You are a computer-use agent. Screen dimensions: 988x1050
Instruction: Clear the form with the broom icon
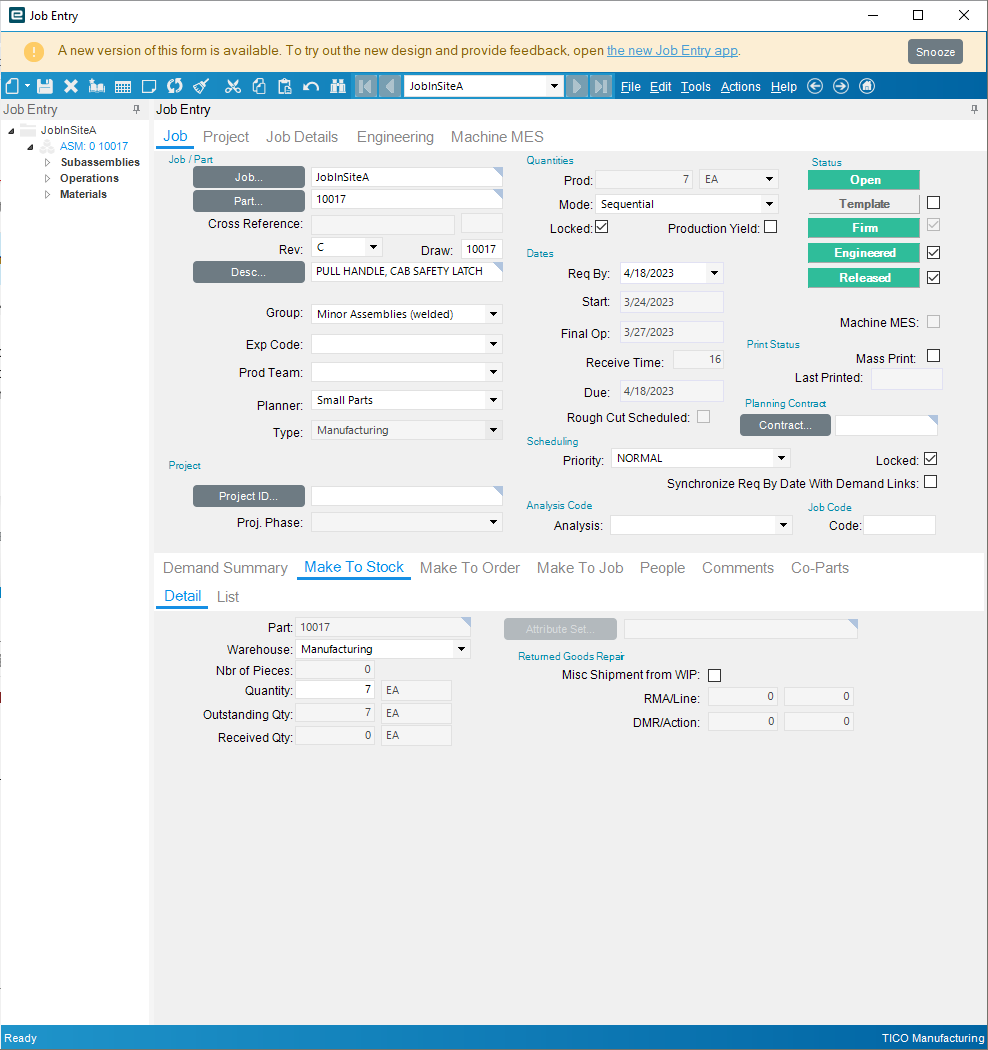[201, 86]
